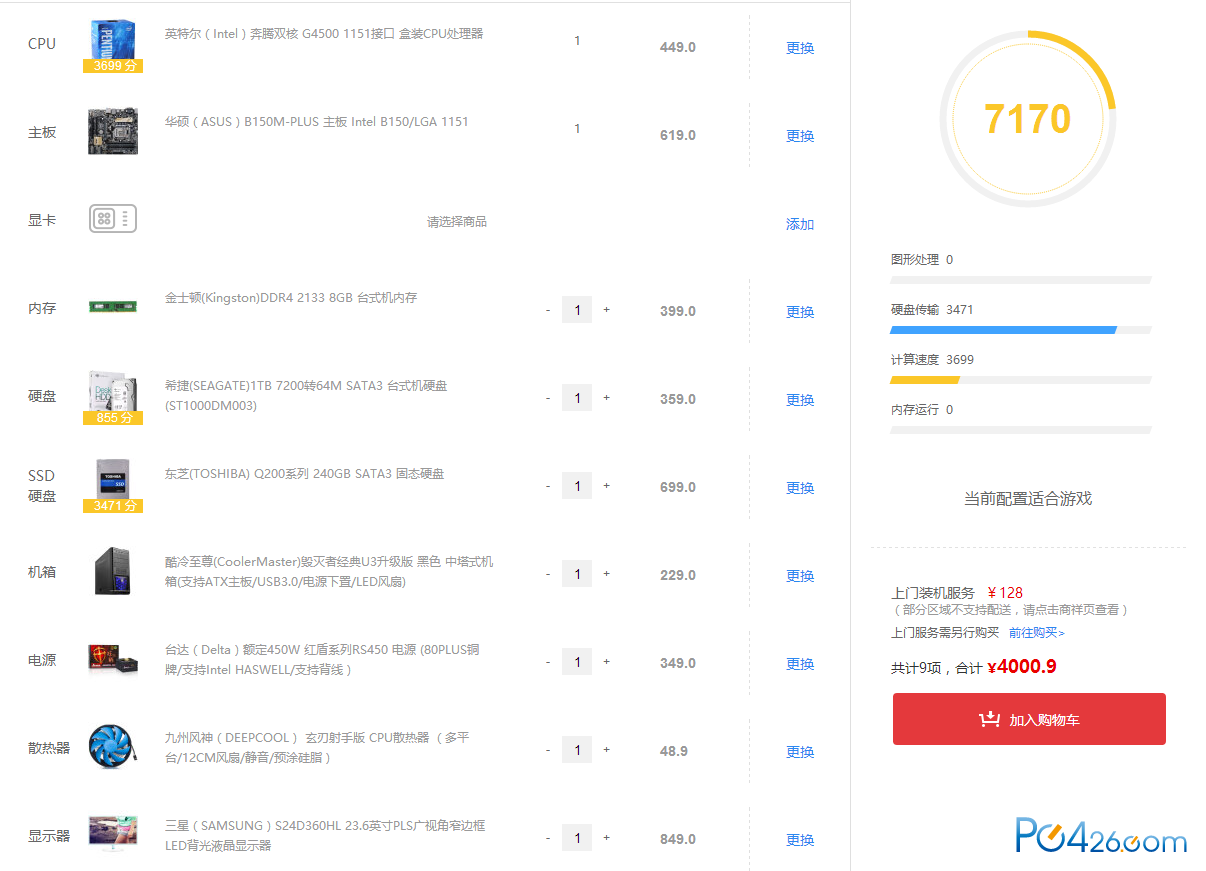Open the Intel Pentium G4500 product title
This screenshot has height=871, width=1206.
(x=324, y=34)
